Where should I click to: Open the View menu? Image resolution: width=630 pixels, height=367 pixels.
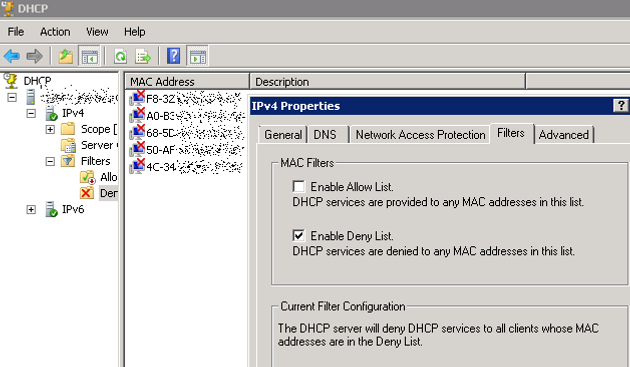click(x=97, y=32)
